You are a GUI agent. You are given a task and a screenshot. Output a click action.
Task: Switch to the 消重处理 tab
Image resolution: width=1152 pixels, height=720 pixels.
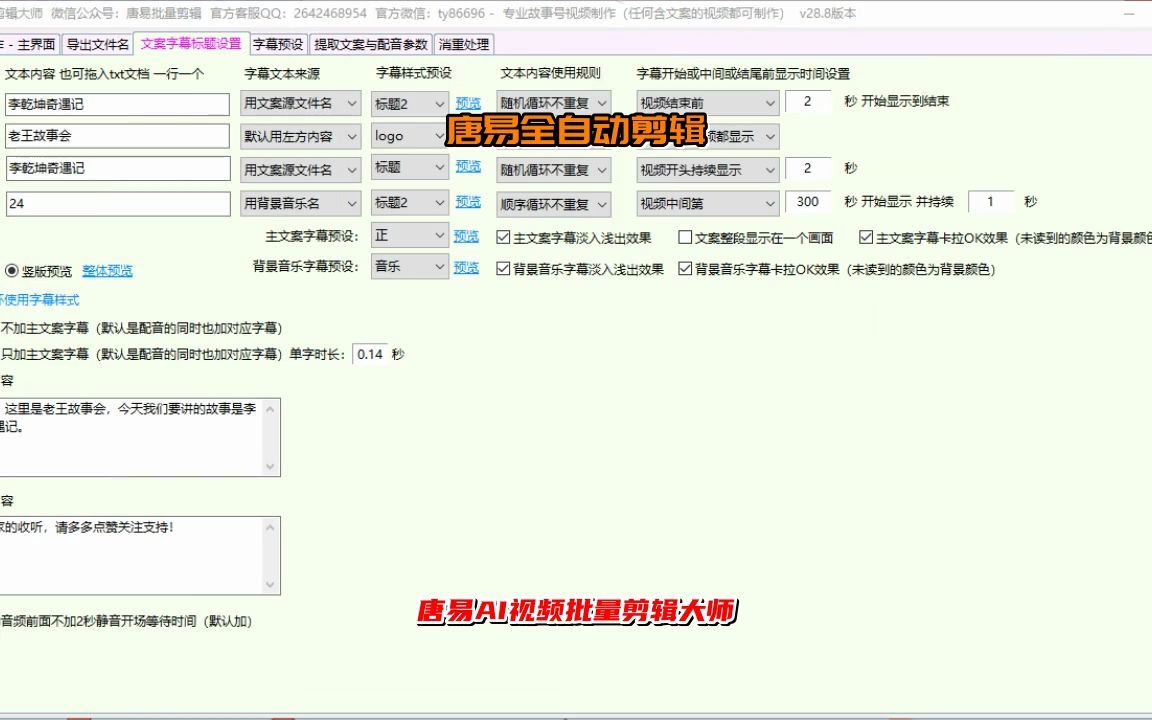coord(462,43)
